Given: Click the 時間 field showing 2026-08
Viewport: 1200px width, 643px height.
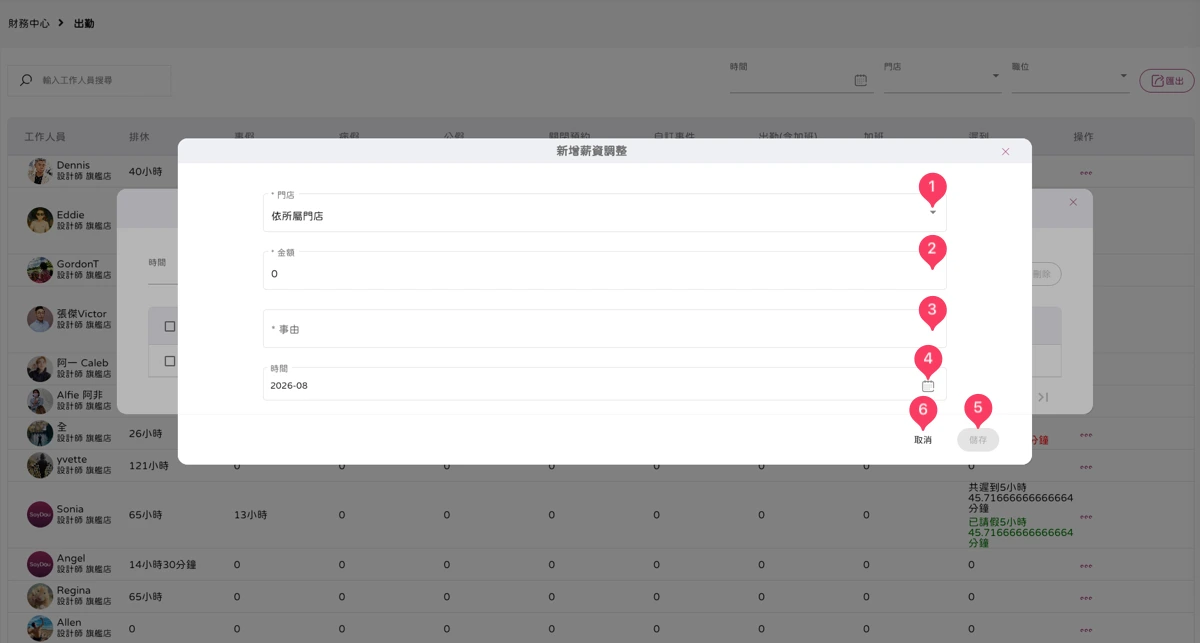Looking at the screenshot, I should pos(604,383).
